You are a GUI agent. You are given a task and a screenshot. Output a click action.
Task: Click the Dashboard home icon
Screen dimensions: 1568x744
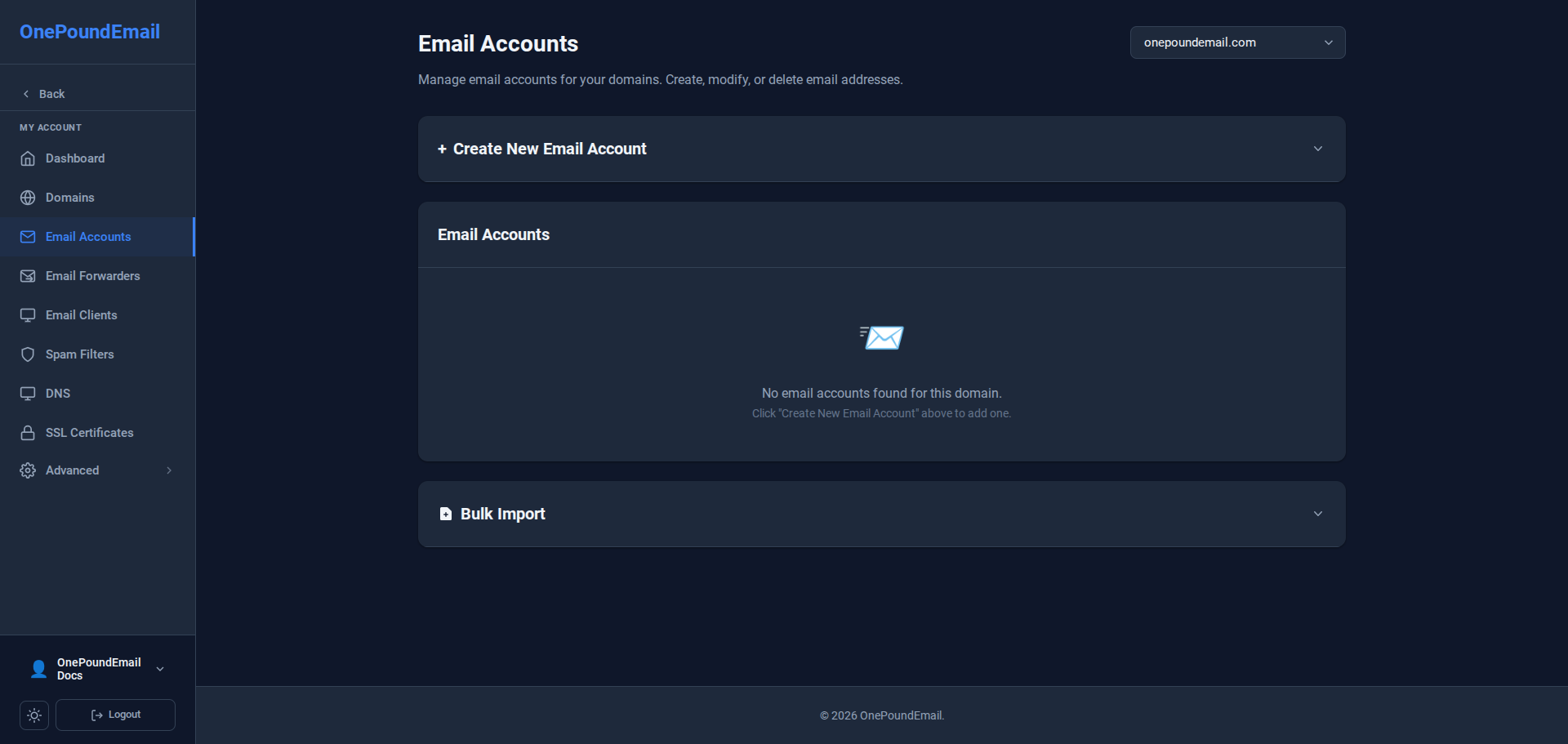click(28, 158)
